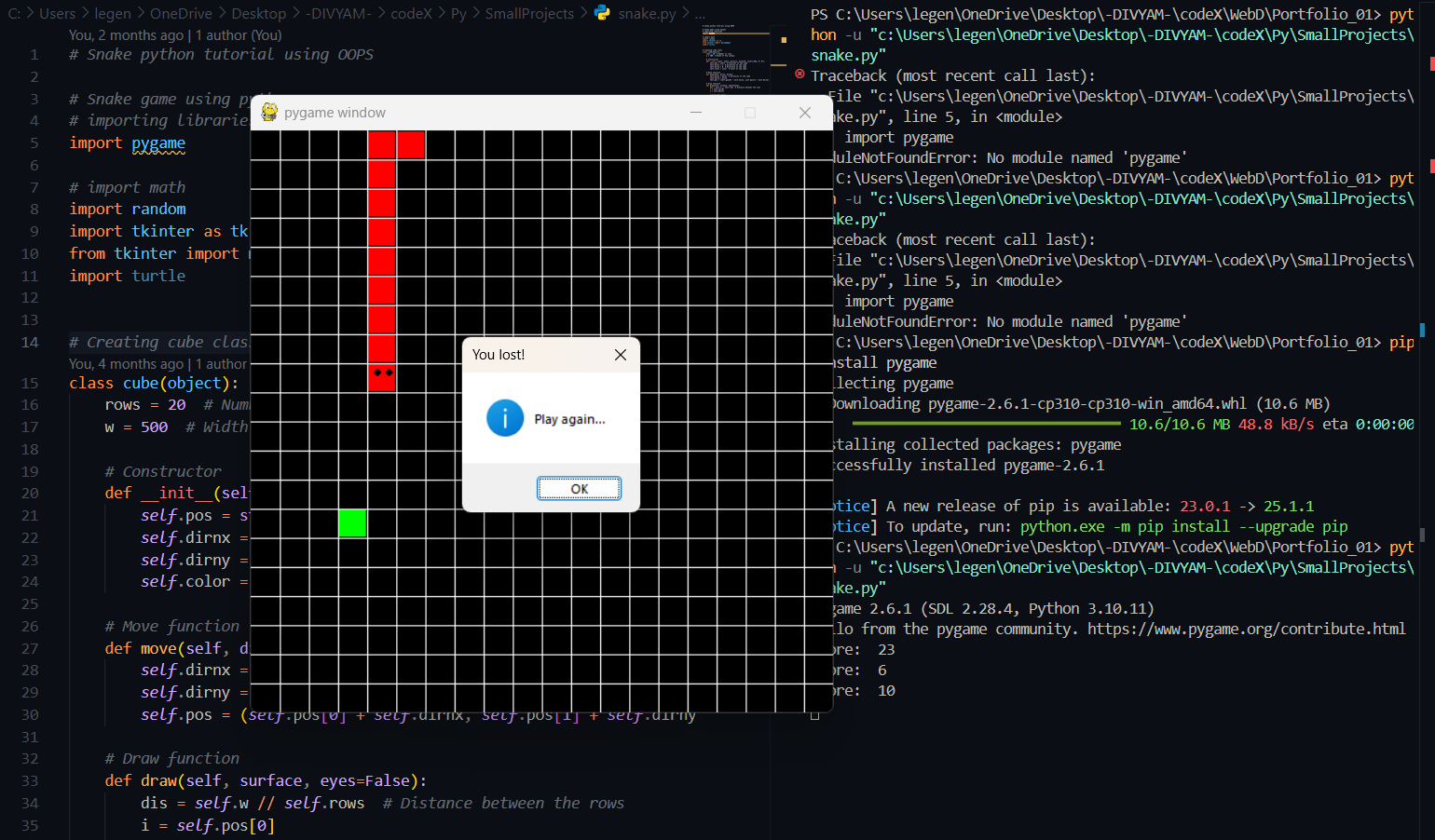Select codeX in the breadcrumb
The width and height of the screenshot is (1435, 840).
pyautogui.click(x=411, y=13)
